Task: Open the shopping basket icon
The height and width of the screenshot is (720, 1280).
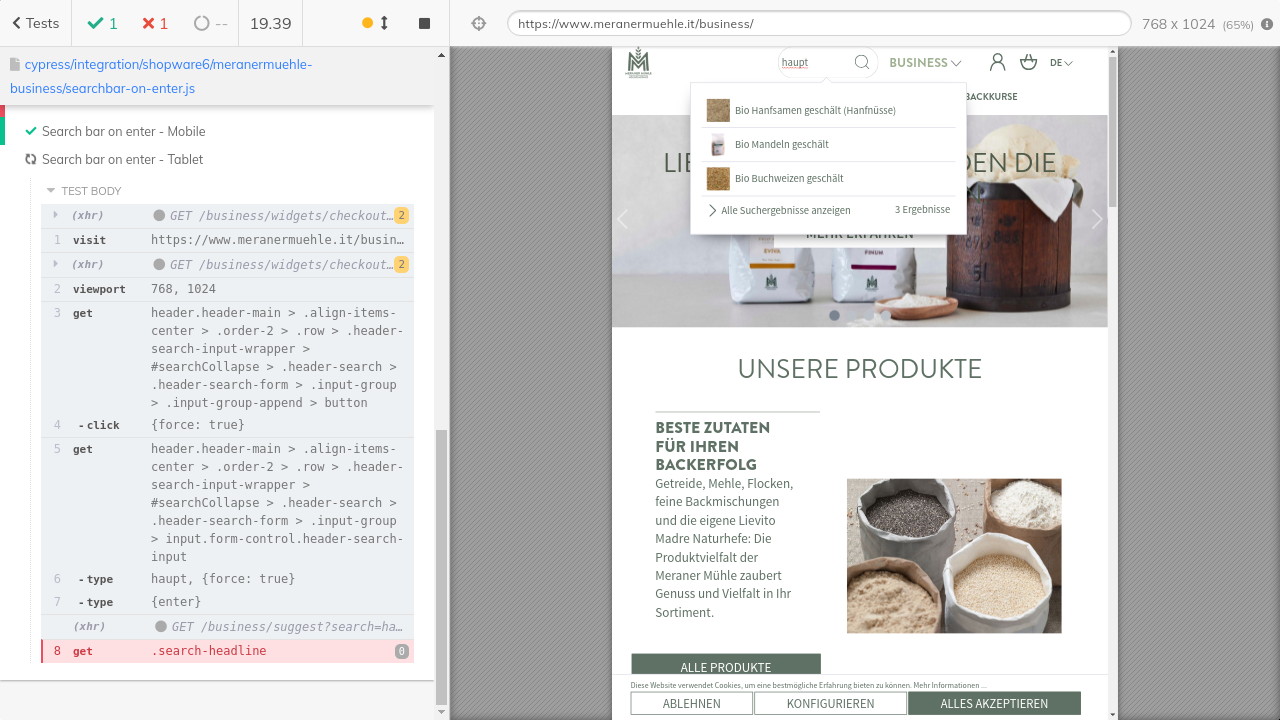Action: click(x=1028, y=63)
